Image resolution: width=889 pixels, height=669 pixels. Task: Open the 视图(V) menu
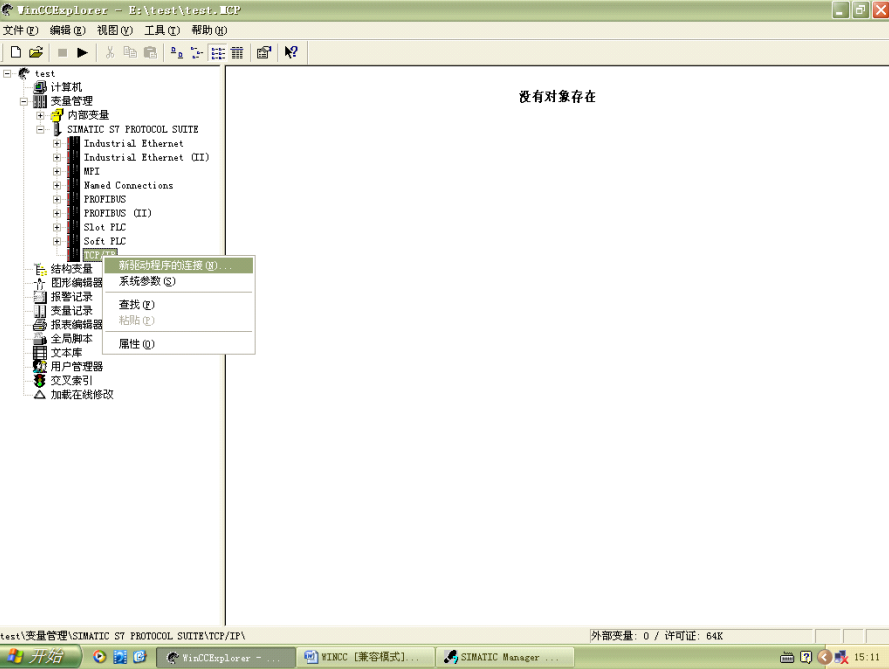pos(115,30)
